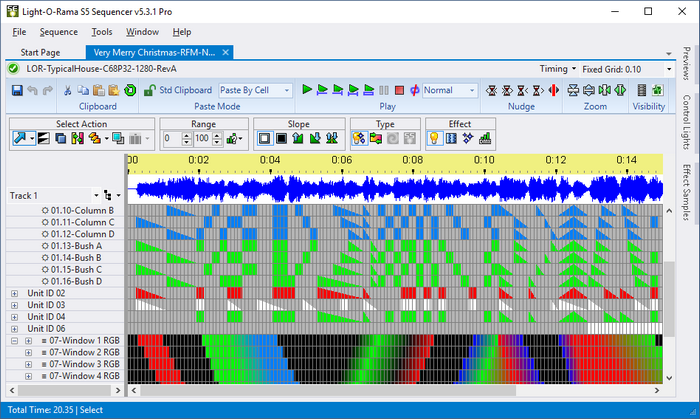700x419 pixels.
Task: Toggle the Std Clipboard lock icon
Action: pyautogui.click(x=150, y=90)
